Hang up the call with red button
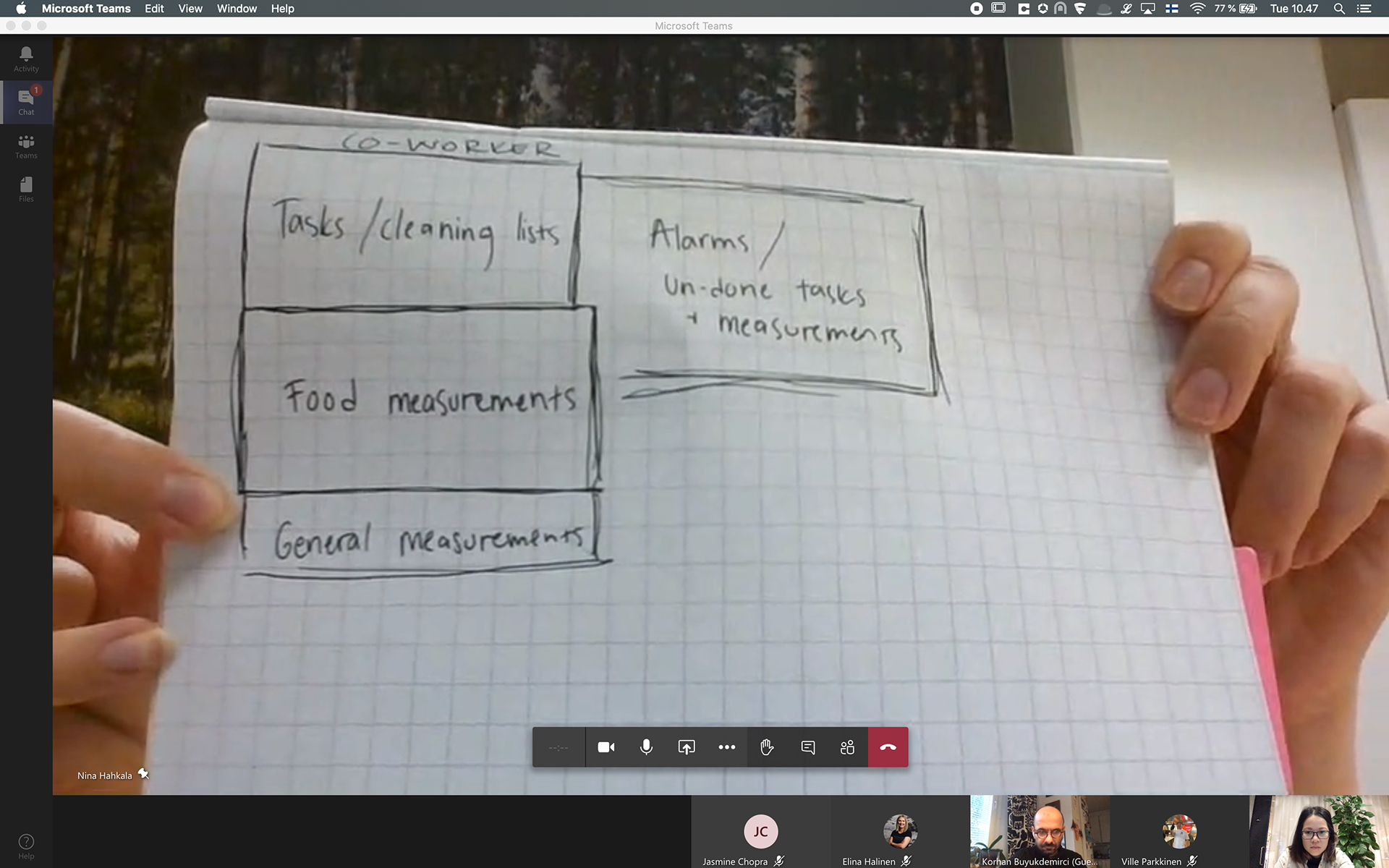Image resolution: width=1389 pixels, height=868 pixels. 888,747
